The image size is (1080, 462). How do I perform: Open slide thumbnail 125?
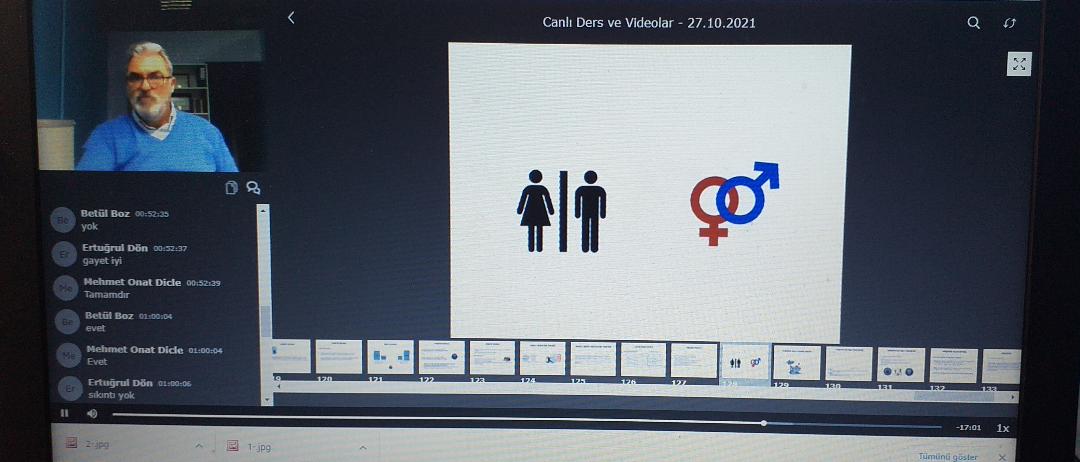click(593, 359)
